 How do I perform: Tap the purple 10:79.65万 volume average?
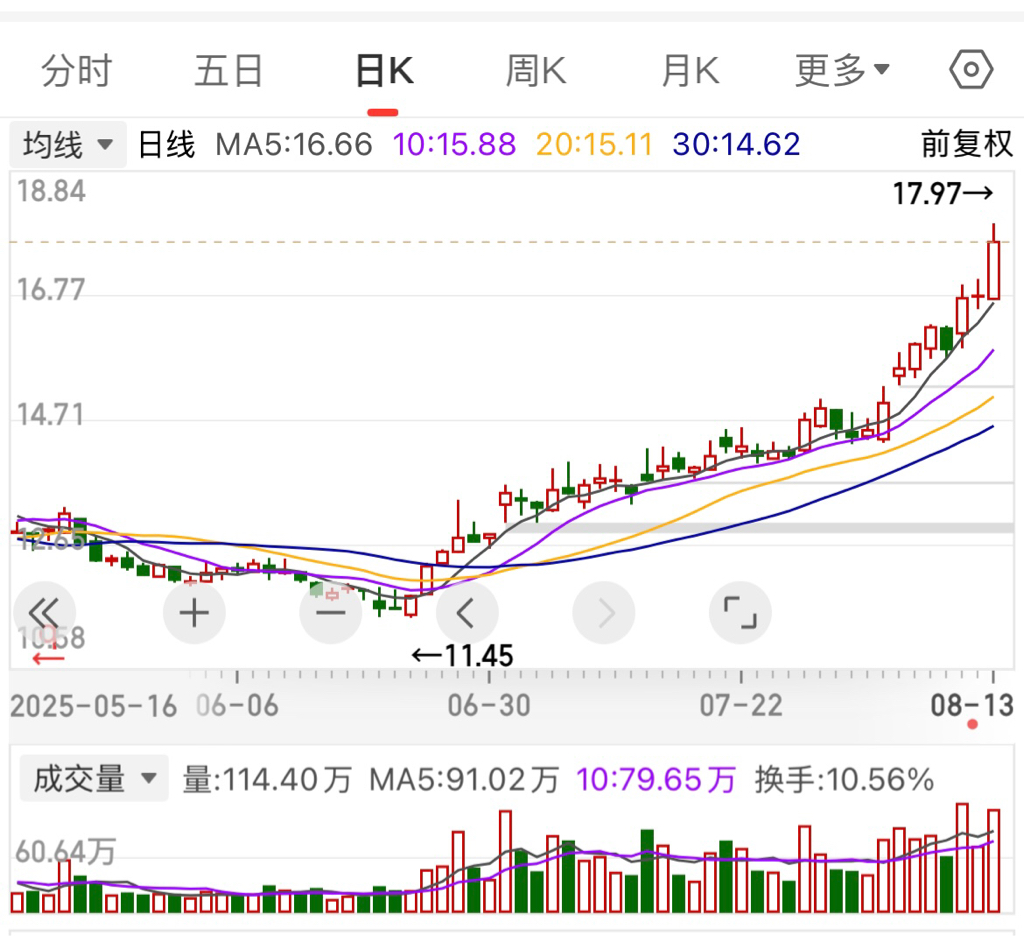pos(656,779)
